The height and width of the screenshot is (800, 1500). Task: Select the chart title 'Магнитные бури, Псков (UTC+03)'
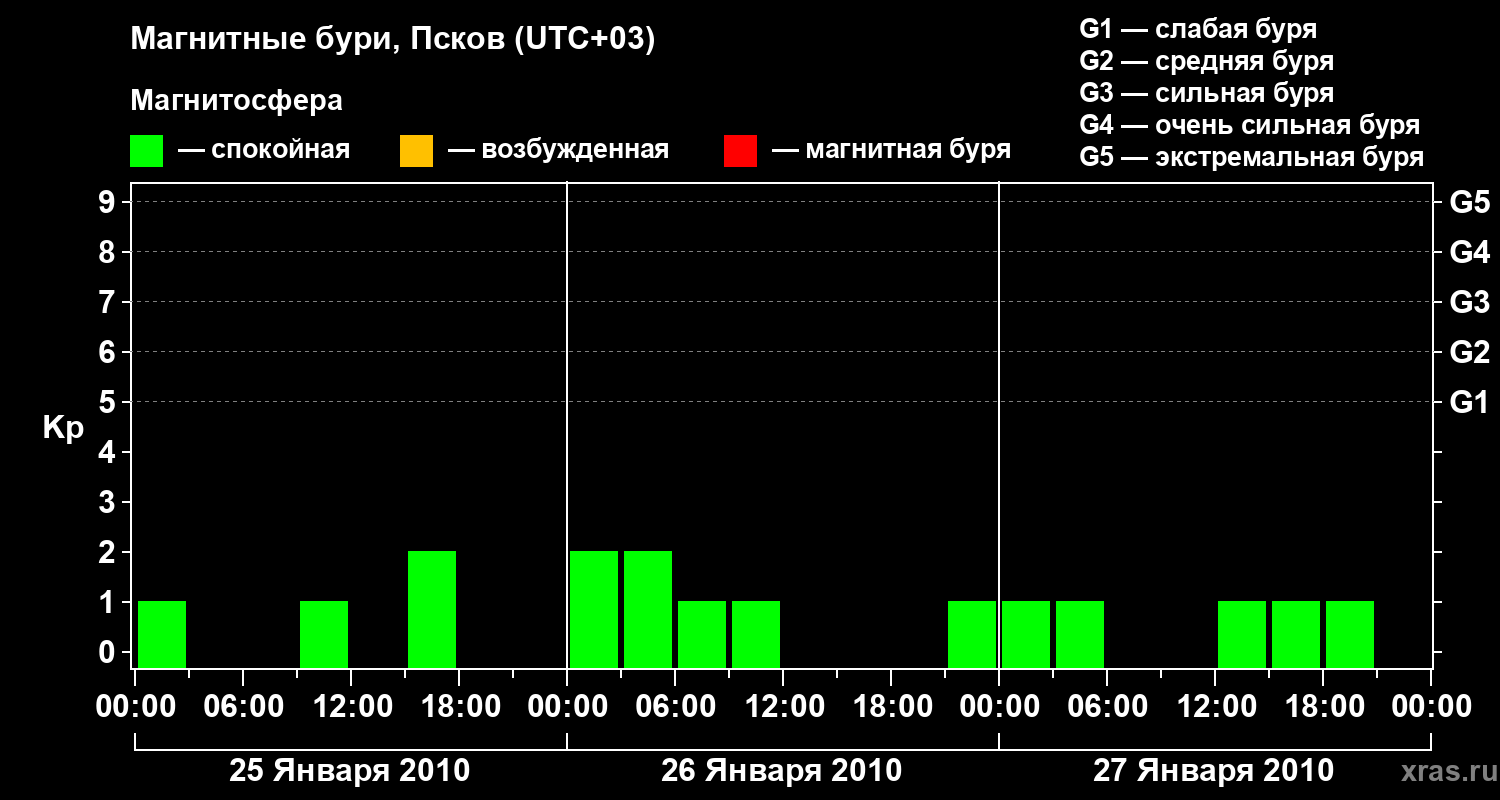(x=393, y=40)
